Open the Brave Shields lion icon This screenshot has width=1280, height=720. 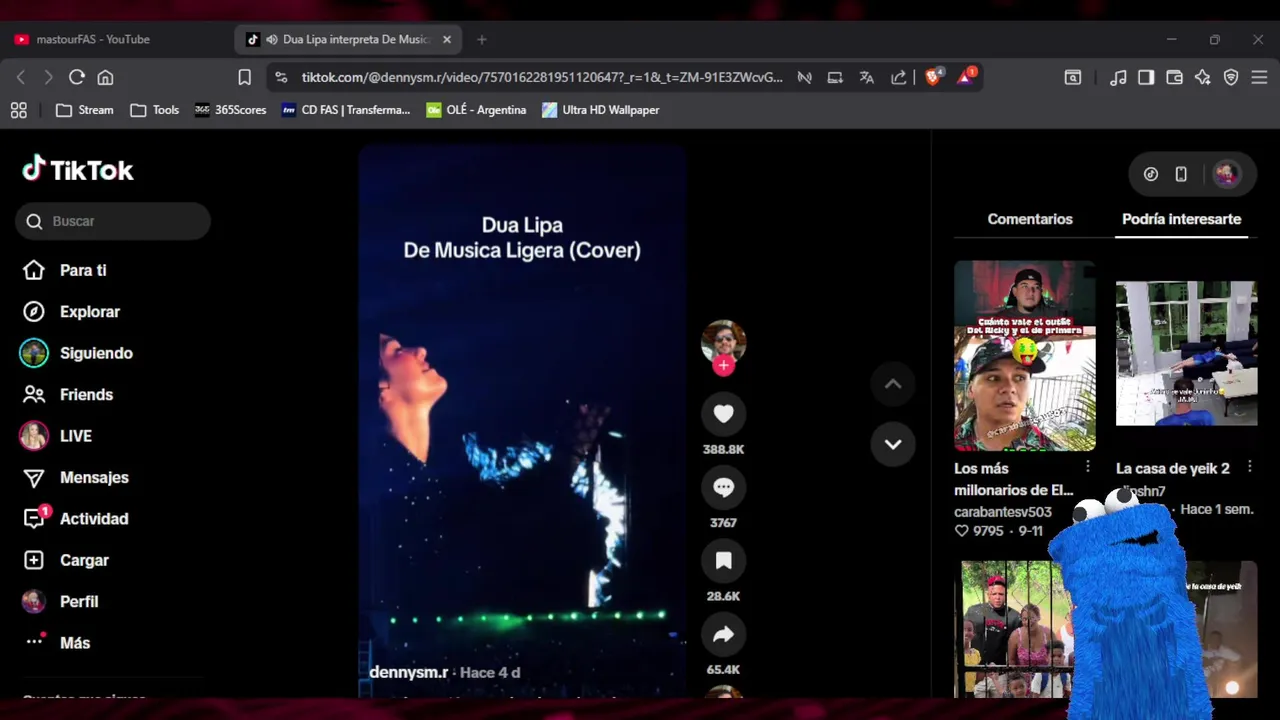pos(933,77)
